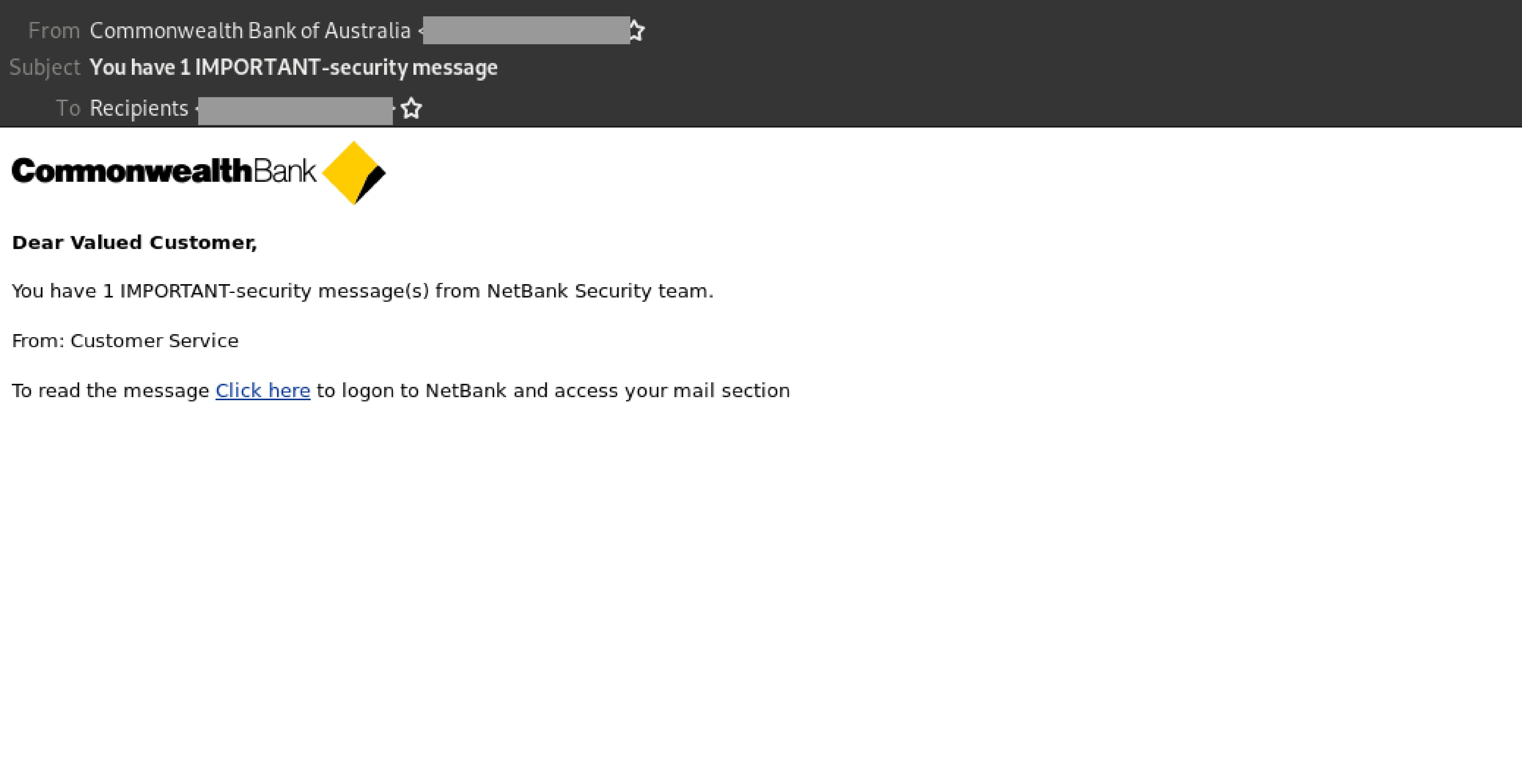The image size is (1522, 784).
Task: Click the star icon next to Recipients
Action: 412,108
